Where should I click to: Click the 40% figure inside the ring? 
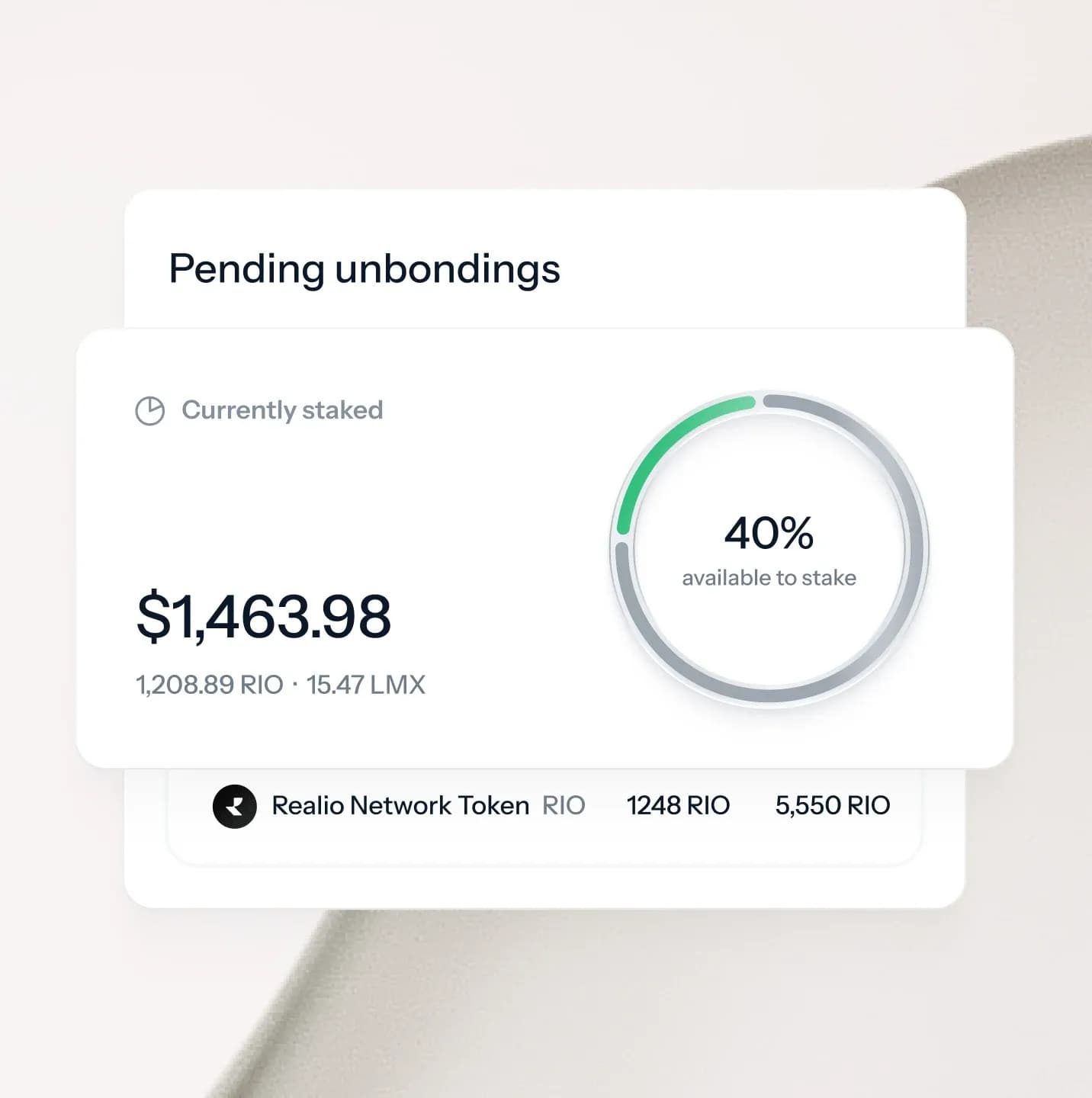[x=769, y=533]
